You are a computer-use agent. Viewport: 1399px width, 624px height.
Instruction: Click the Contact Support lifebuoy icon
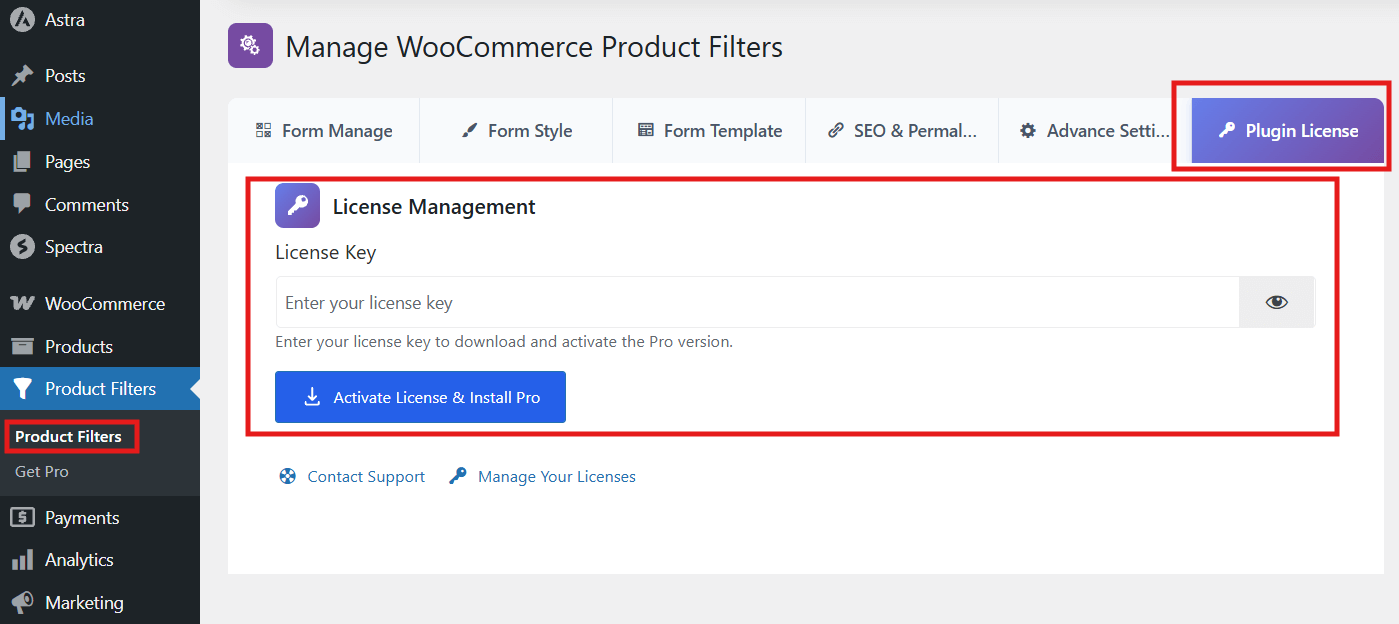click(x=288, y=477)
